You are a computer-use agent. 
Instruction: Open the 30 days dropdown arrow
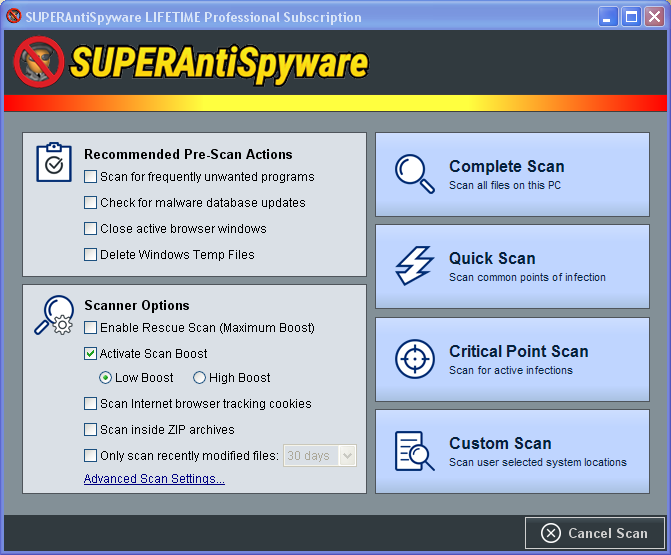pyautogui.click(x=347, y=456)
